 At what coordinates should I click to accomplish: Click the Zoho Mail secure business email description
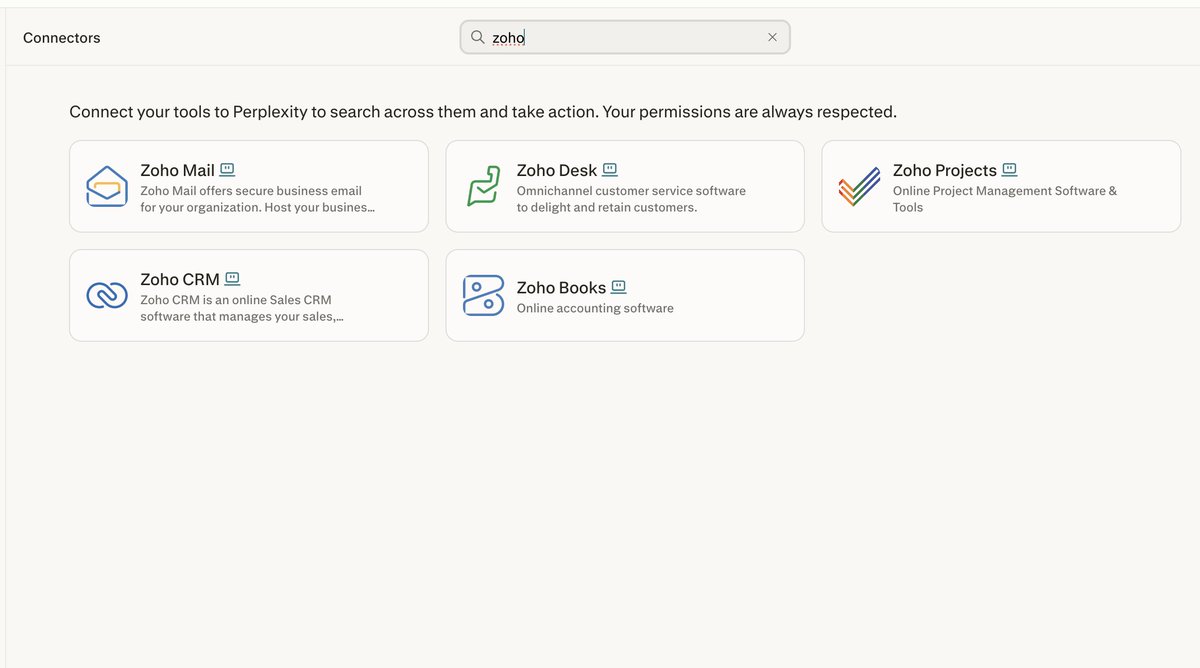point(258,199)
